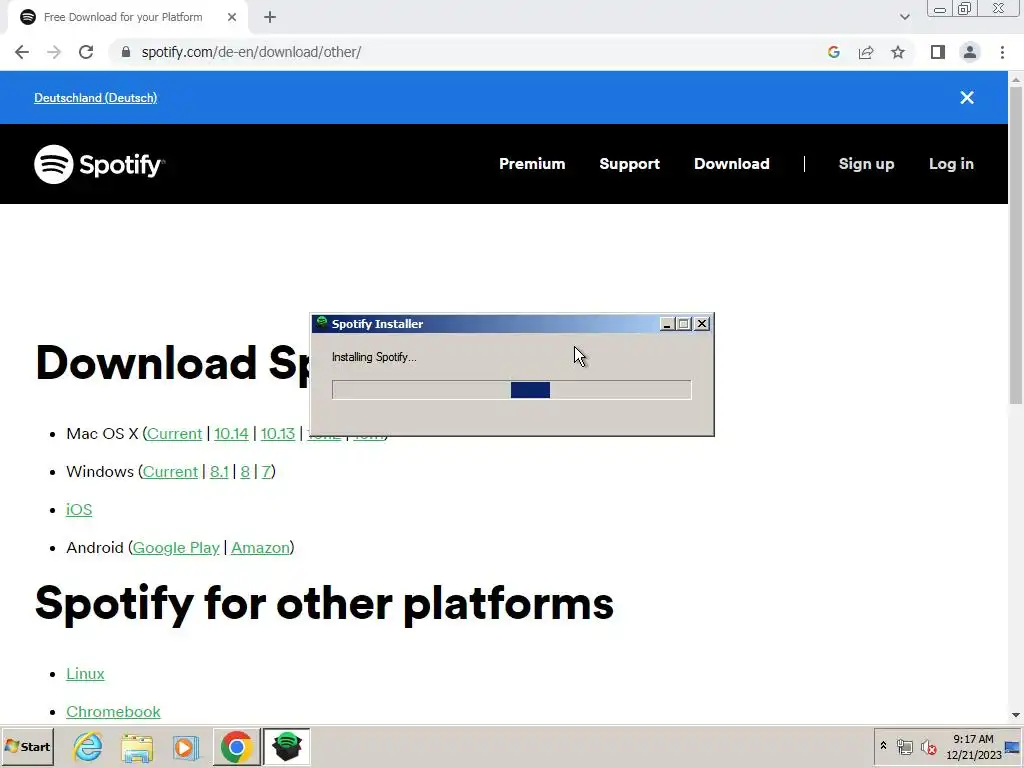Screen dimensions: 1024x768
Task: Bookmark this tab with the star
Action: pos(898,52)
